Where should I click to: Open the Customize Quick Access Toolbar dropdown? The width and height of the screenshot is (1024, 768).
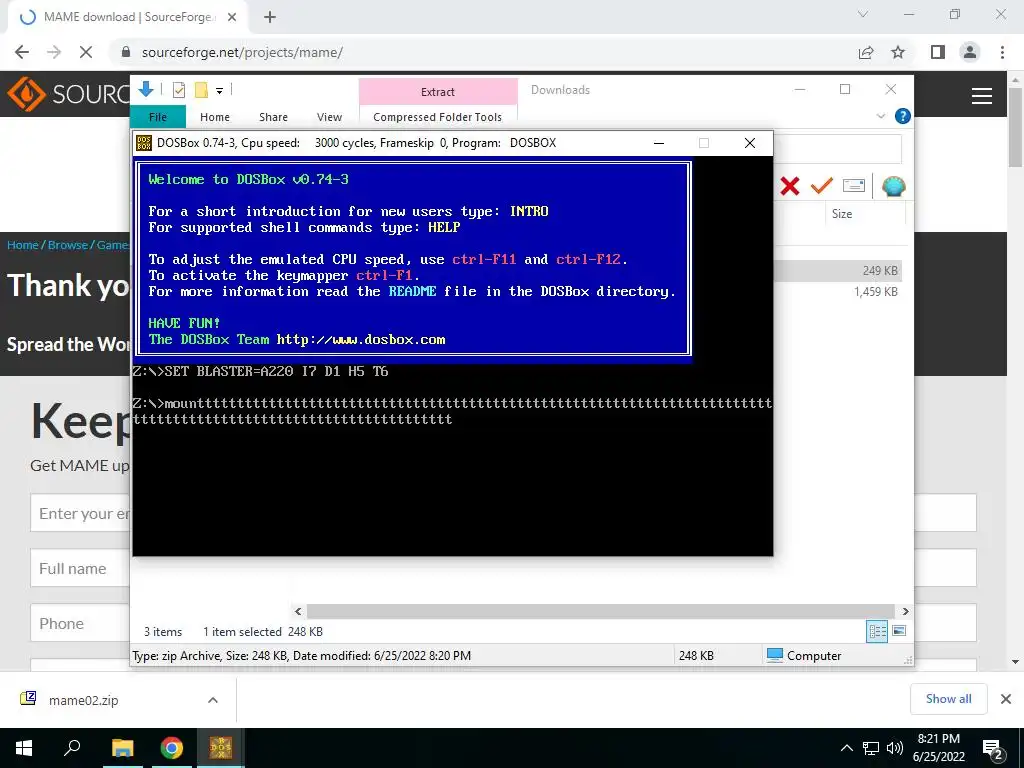pyautogui.click(x=219, y=91)
